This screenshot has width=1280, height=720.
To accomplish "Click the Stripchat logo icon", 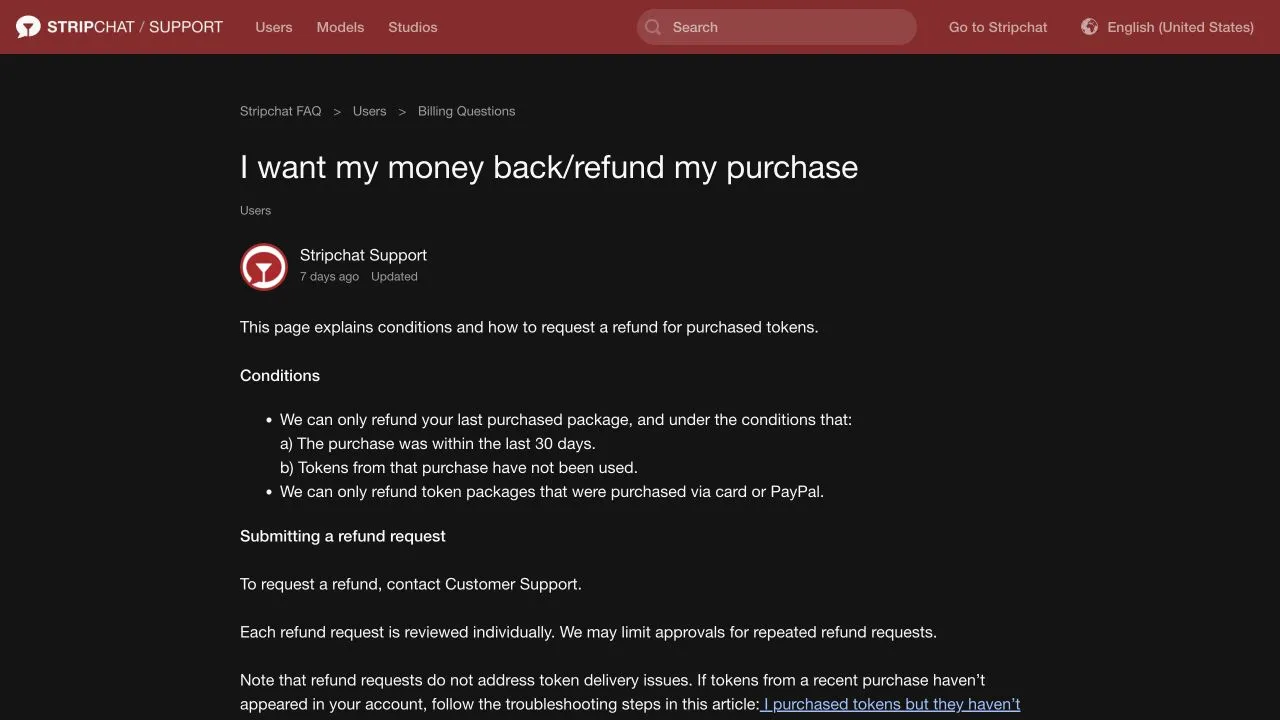I will coord(28,27).
